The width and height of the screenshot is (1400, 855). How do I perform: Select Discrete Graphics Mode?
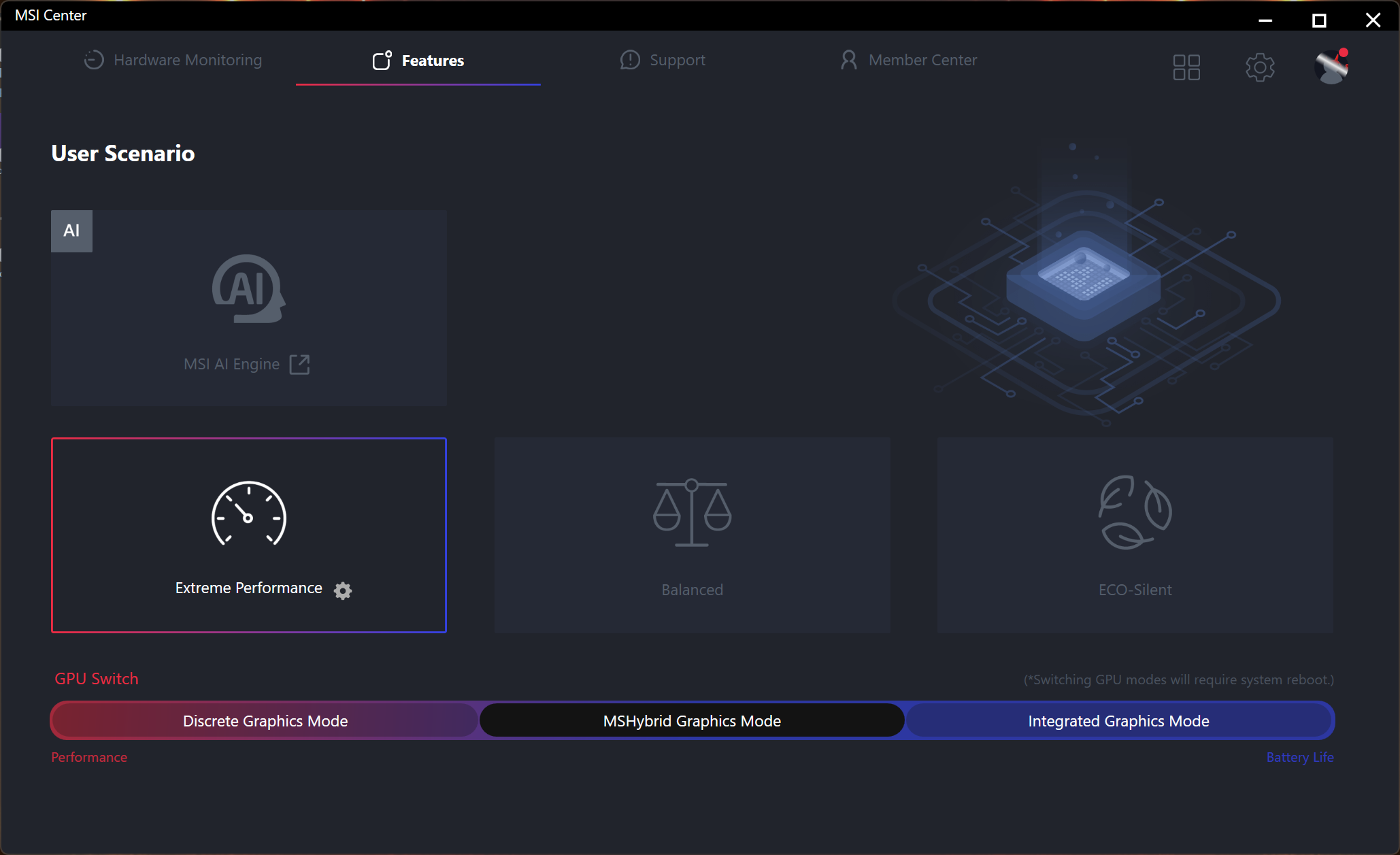pos(265,721)
